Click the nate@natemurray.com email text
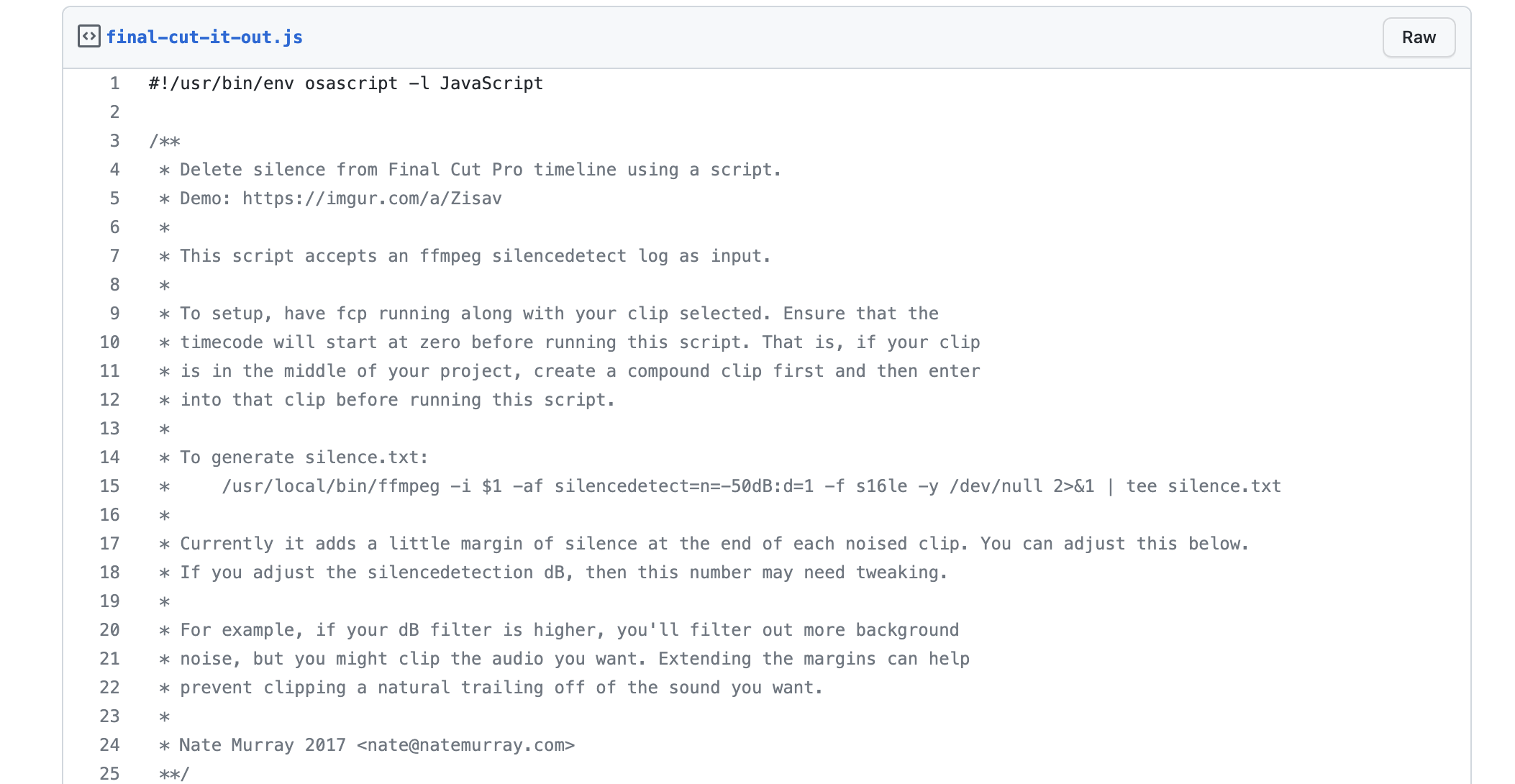Image resolution: width=1515 pixels, height=784 pixels. click(466, 745)
